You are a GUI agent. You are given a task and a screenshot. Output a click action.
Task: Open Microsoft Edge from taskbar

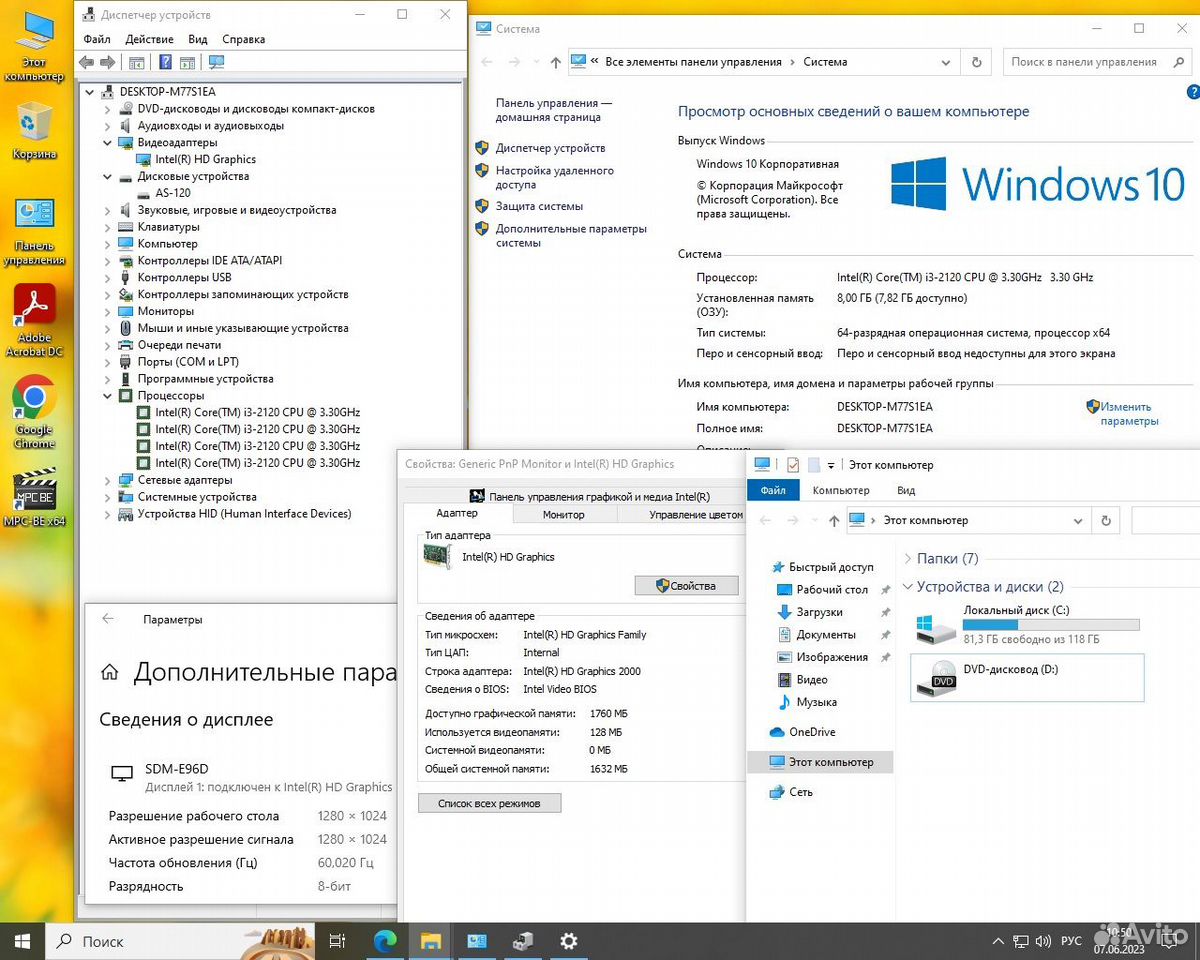point(385,941)
